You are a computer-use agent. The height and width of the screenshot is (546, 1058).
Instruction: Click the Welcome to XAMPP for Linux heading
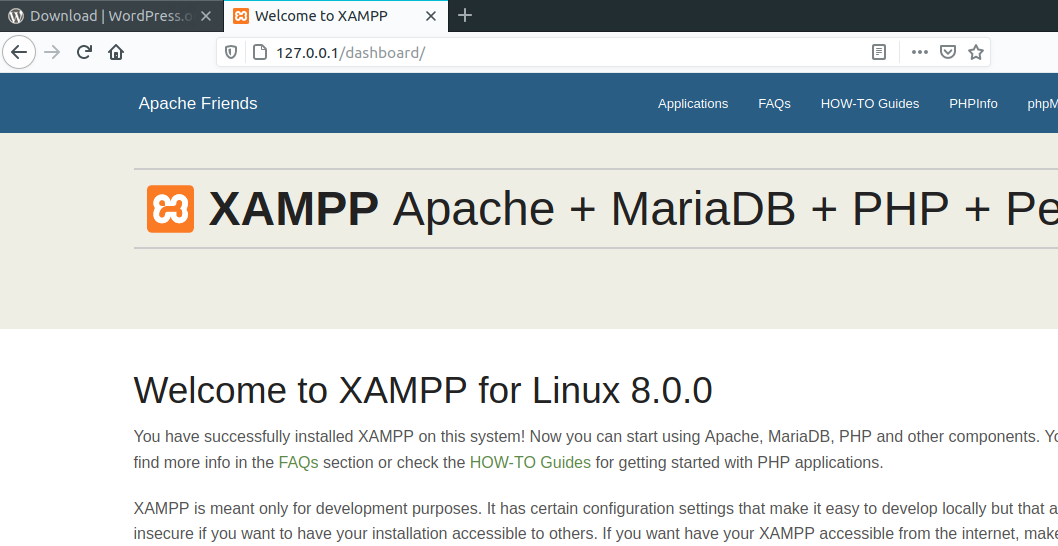423,389
